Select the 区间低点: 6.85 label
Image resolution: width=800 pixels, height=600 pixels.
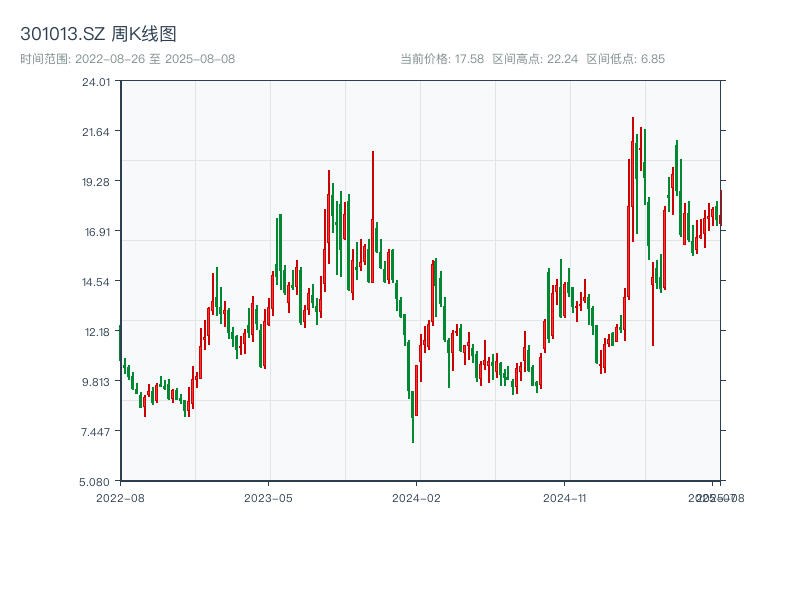pos(626,59)
